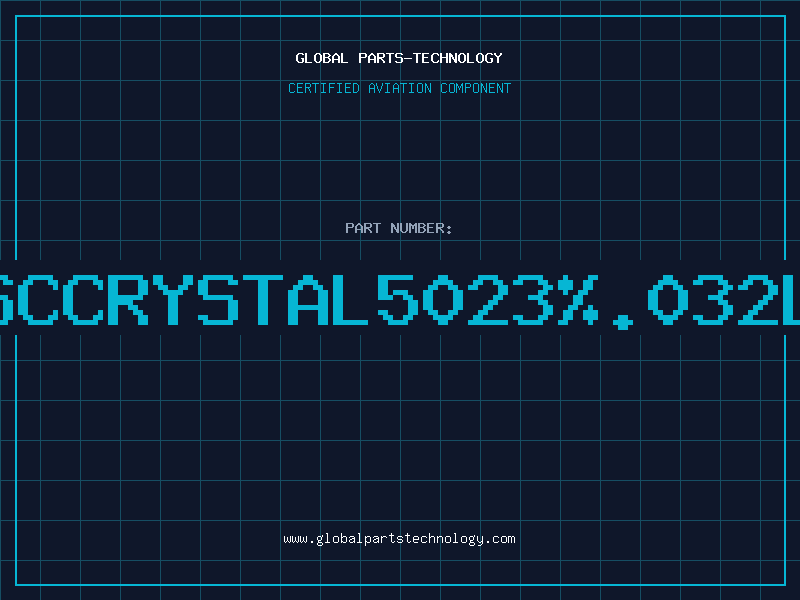Click the zero right after the period
Image resolution: width=800 pixels, height=600 pixels.
tap(668, 298)
